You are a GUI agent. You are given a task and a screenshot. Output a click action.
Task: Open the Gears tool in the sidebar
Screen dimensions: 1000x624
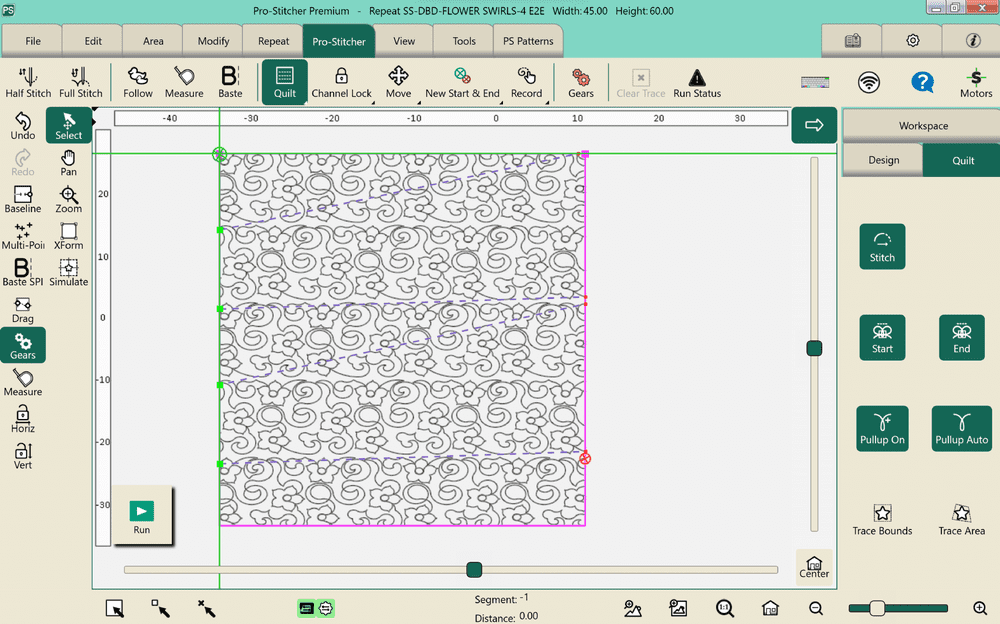coord(22,345)
